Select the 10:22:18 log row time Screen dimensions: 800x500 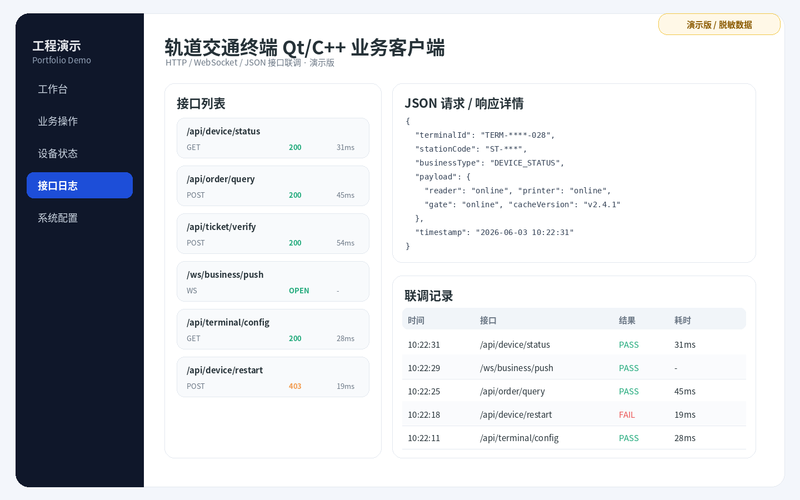coord(423,415)
